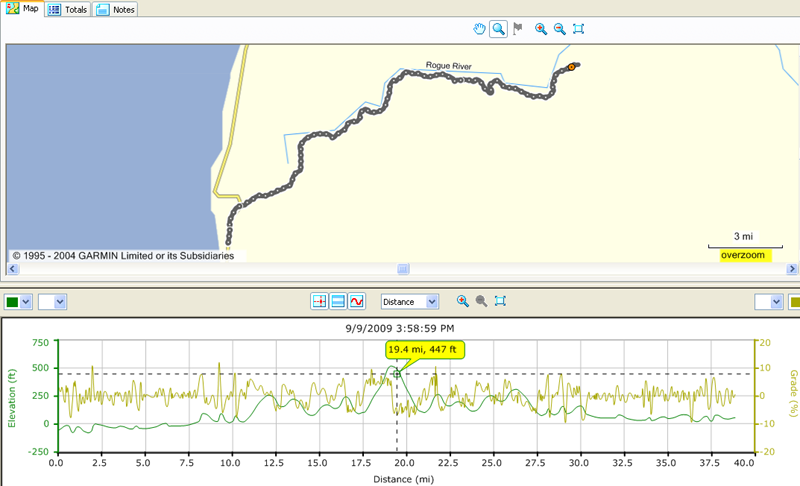Click scroll left arrow of map scrollbar
Image resolution: width=800 pixels, height=486 pixels.
tap(13, 269)
